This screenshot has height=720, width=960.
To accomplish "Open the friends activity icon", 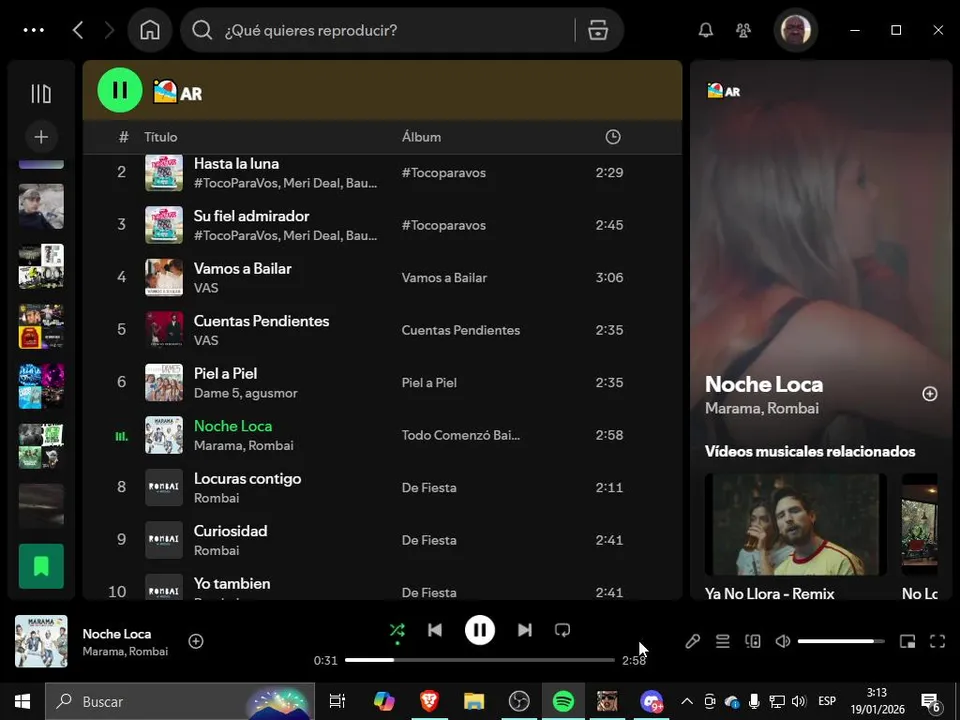I will (x=743, y=30).
